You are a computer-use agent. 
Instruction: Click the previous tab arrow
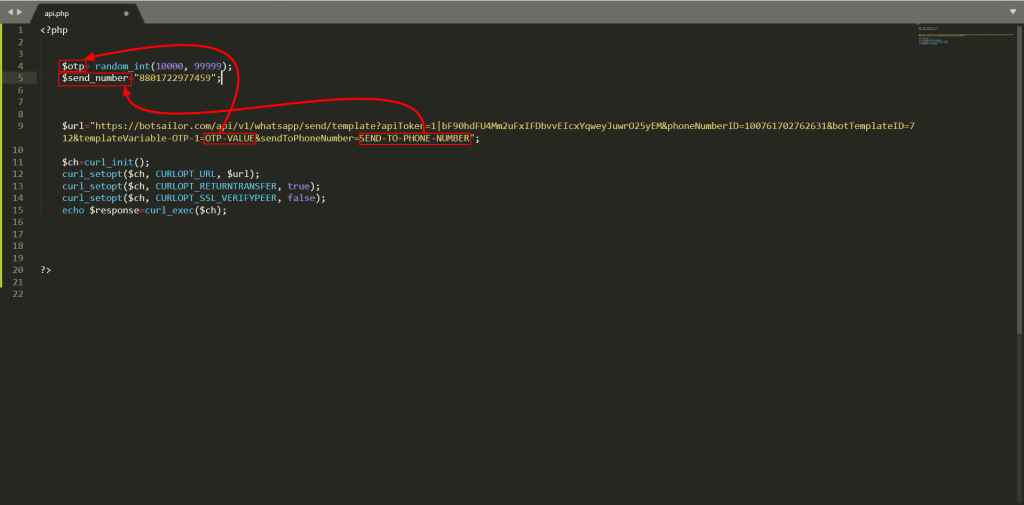click(x=9, y=11)
